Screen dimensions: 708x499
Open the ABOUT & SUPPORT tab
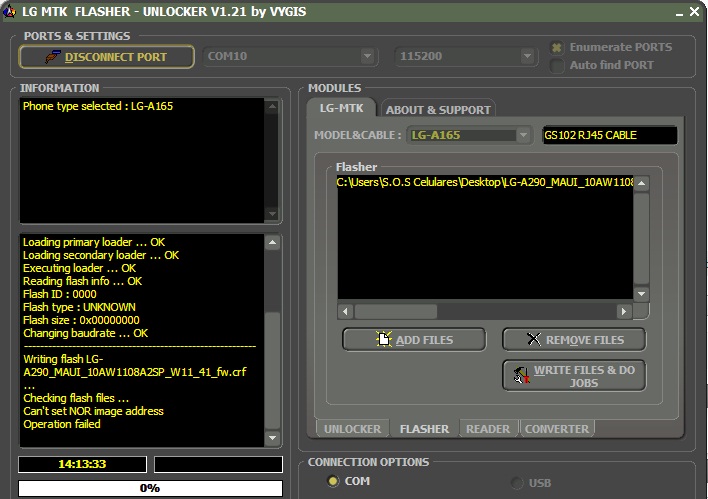click(x=438, y=110)
